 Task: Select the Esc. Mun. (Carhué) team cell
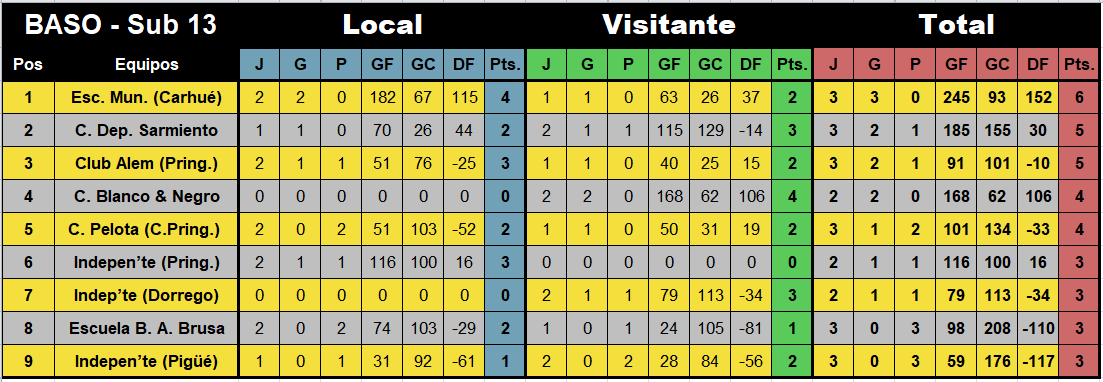click(147, 98)
